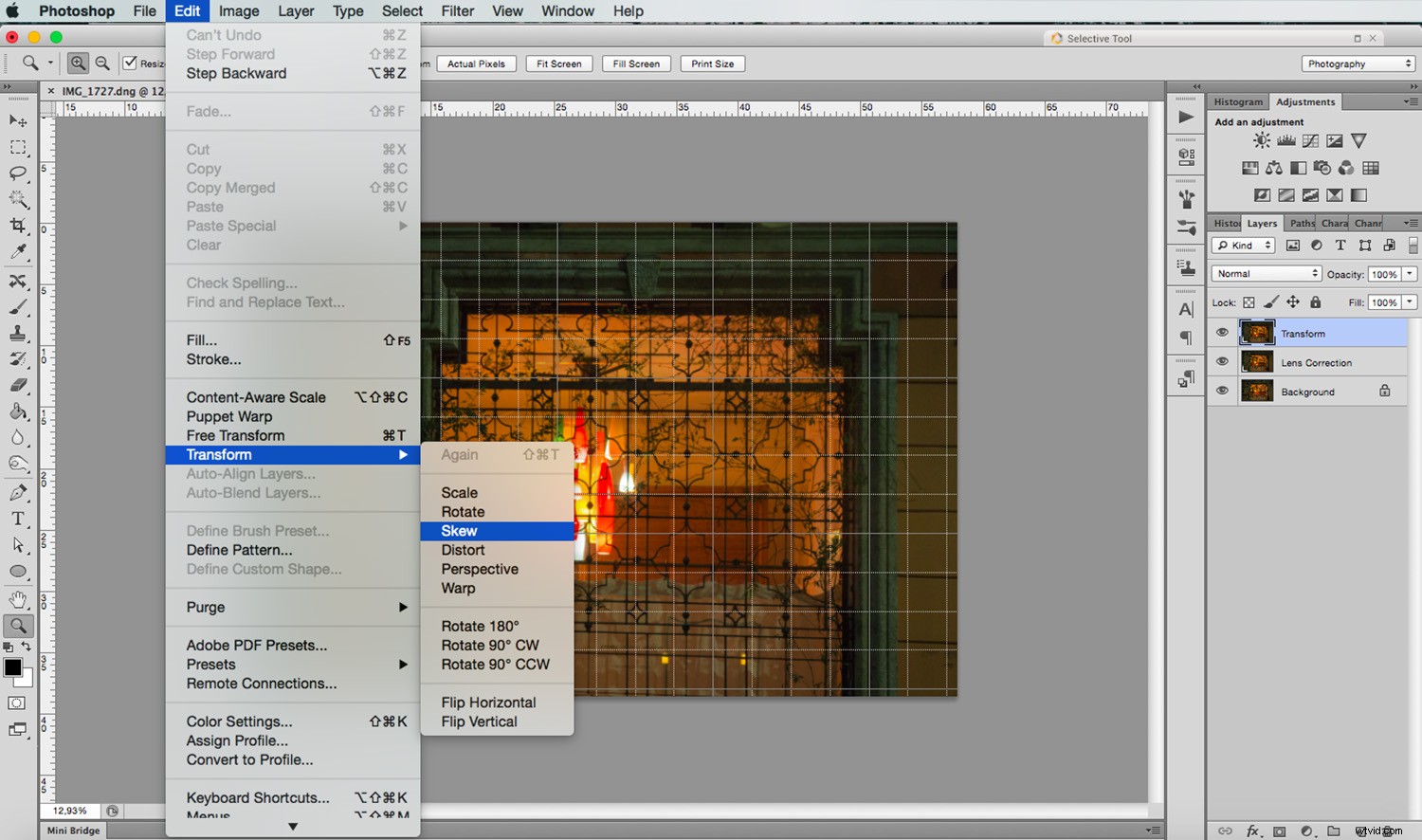
Task: Select the Lasso tool
Action: click(x=17, y=173)
